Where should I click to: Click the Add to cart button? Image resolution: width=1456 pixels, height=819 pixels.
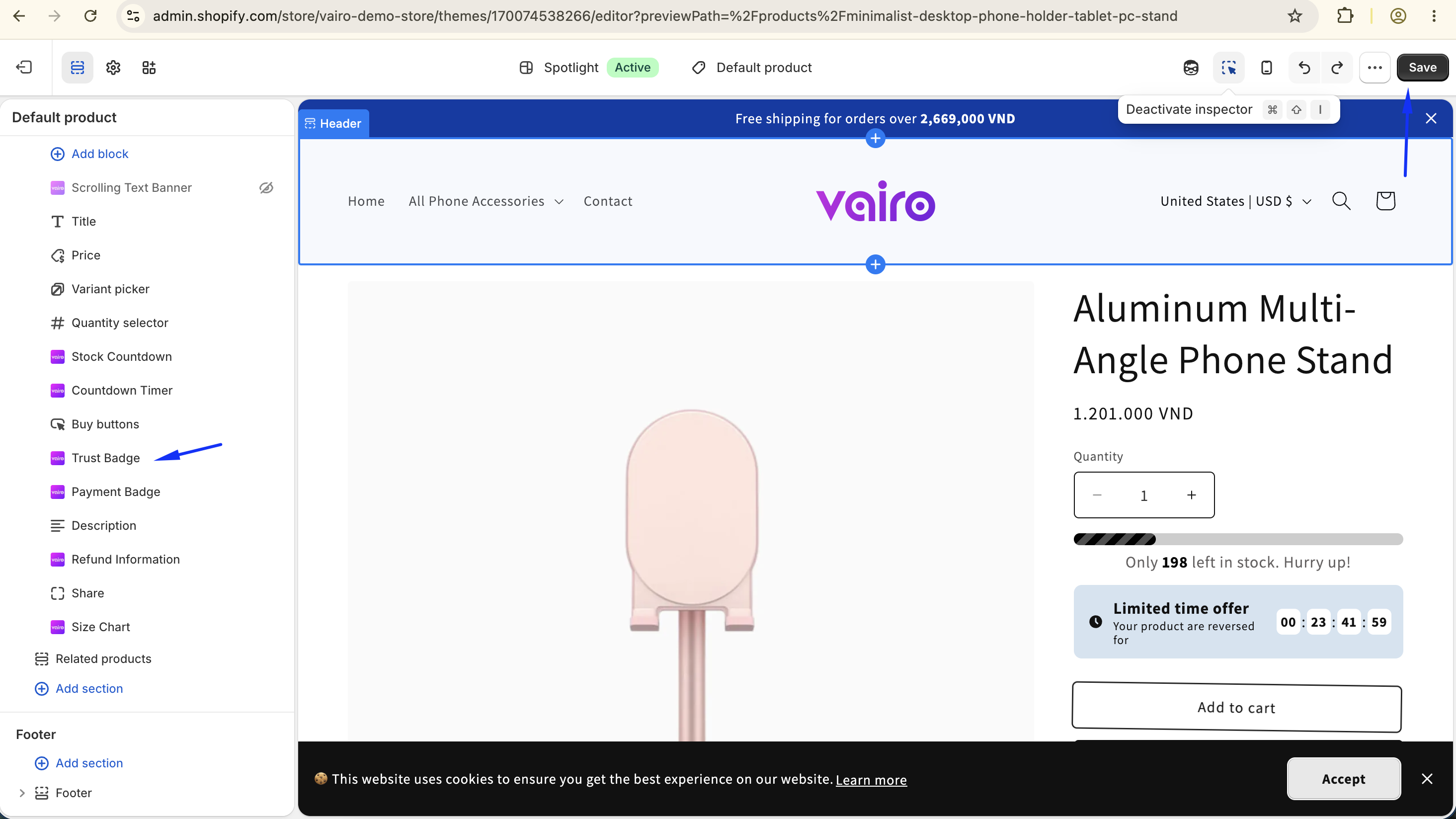(1237, 708)
